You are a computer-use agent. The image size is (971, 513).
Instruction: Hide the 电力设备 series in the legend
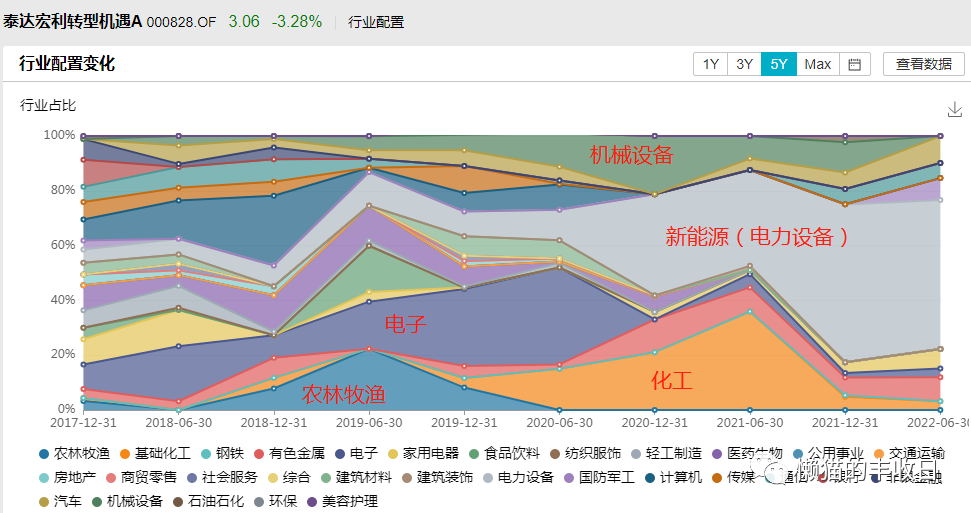[518, 477]
